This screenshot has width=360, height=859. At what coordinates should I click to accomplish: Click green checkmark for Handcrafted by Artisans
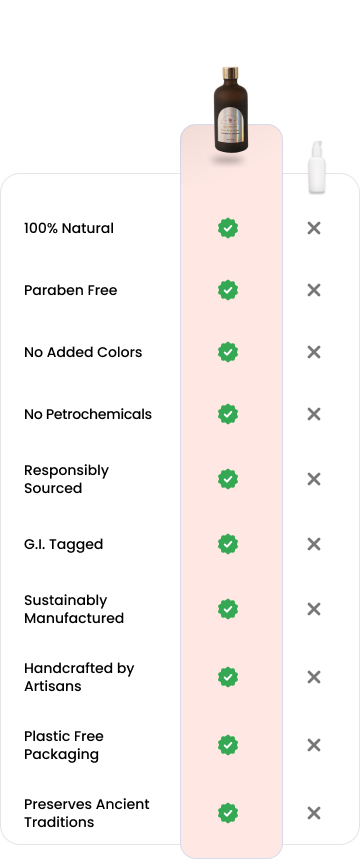[228, 677]
